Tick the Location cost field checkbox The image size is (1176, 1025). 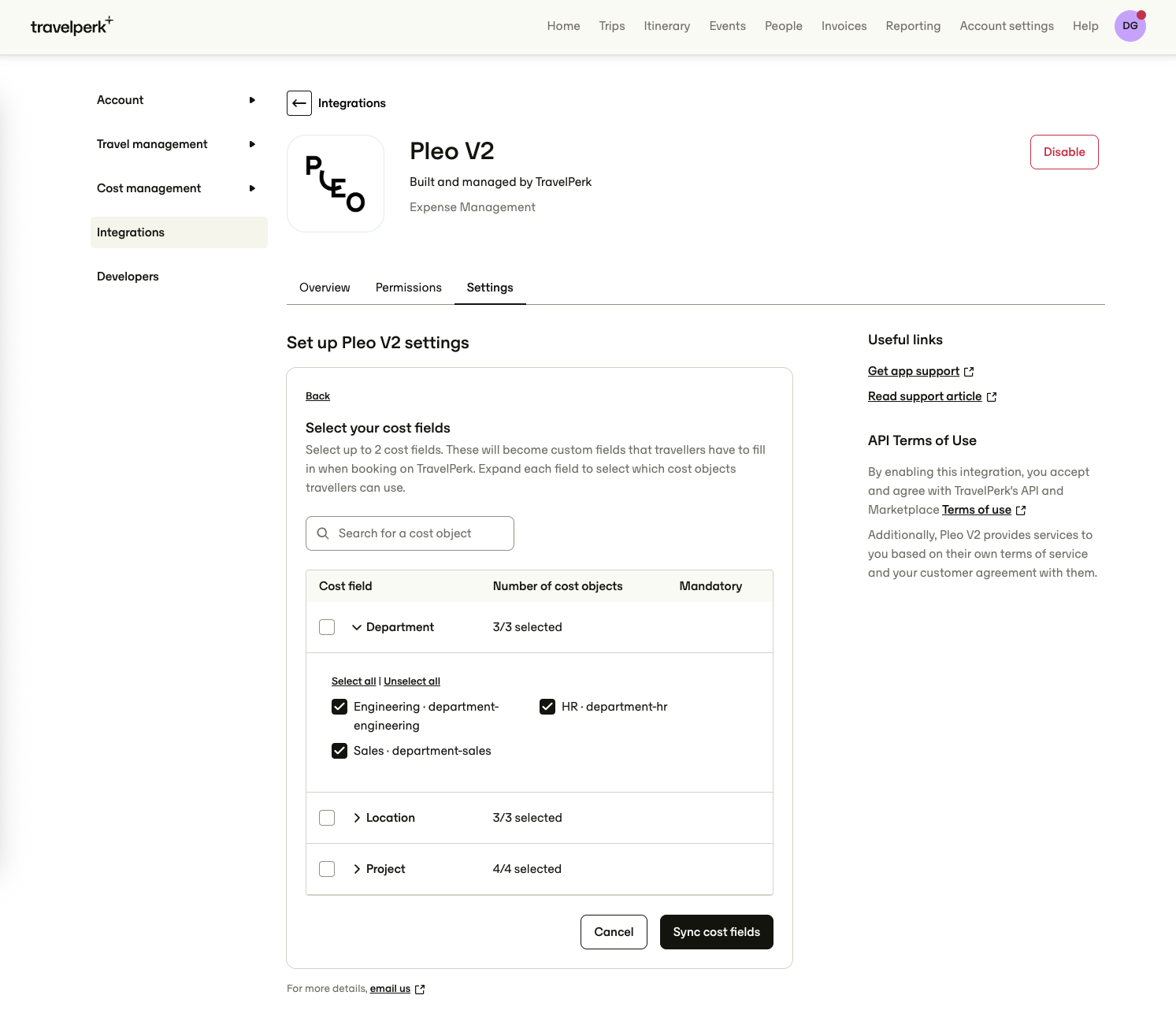click(327, 818)
